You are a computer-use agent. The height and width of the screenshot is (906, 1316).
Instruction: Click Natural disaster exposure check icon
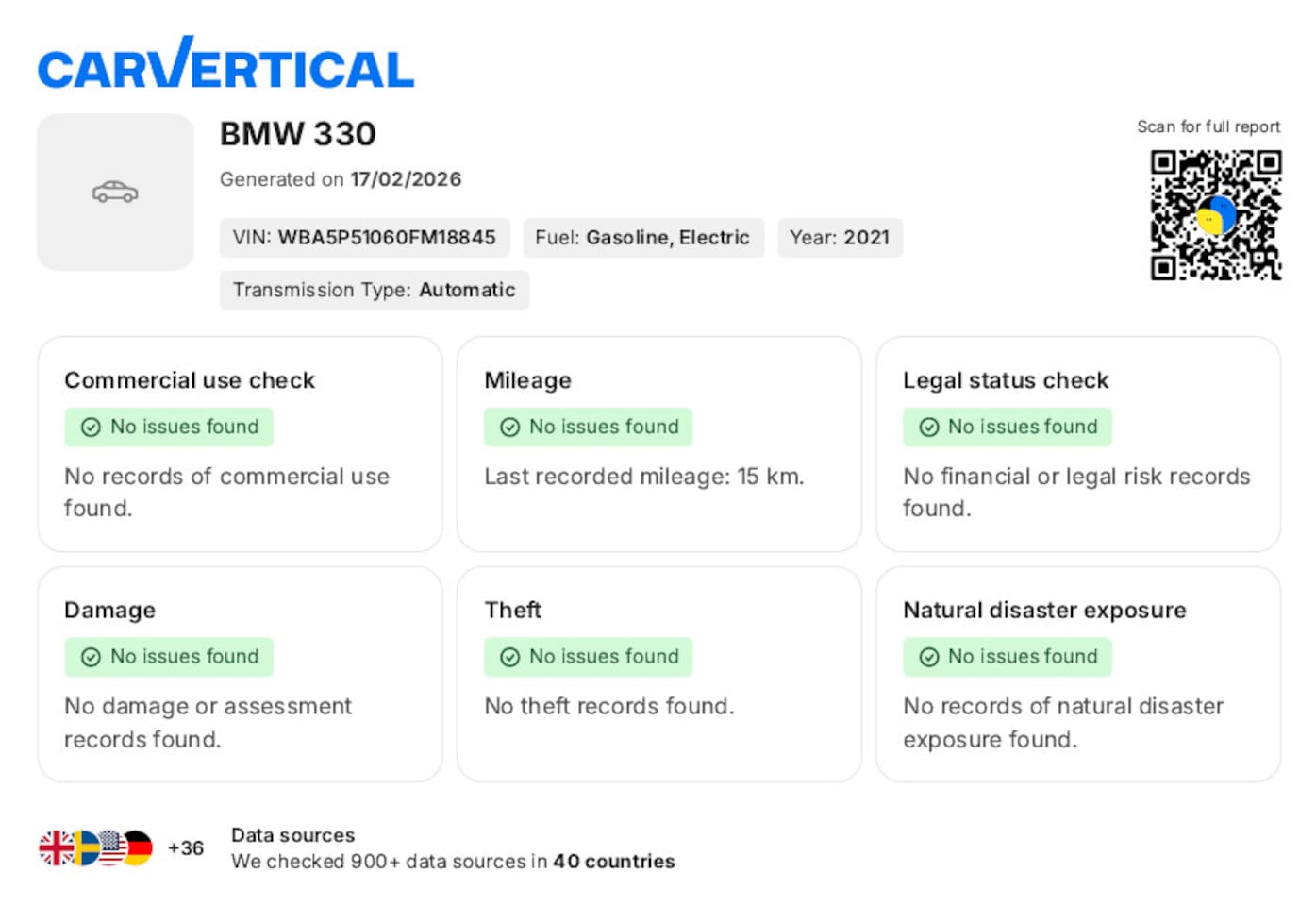click(928, 657)
